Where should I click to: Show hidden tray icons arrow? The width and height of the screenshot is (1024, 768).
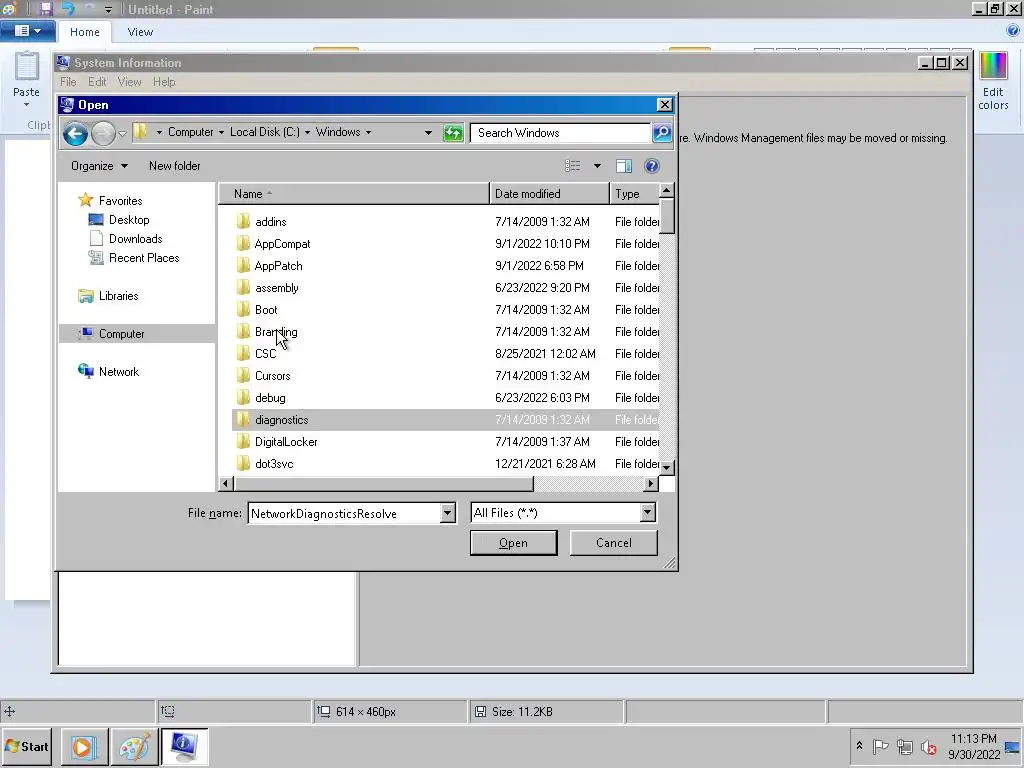[859, 746]
